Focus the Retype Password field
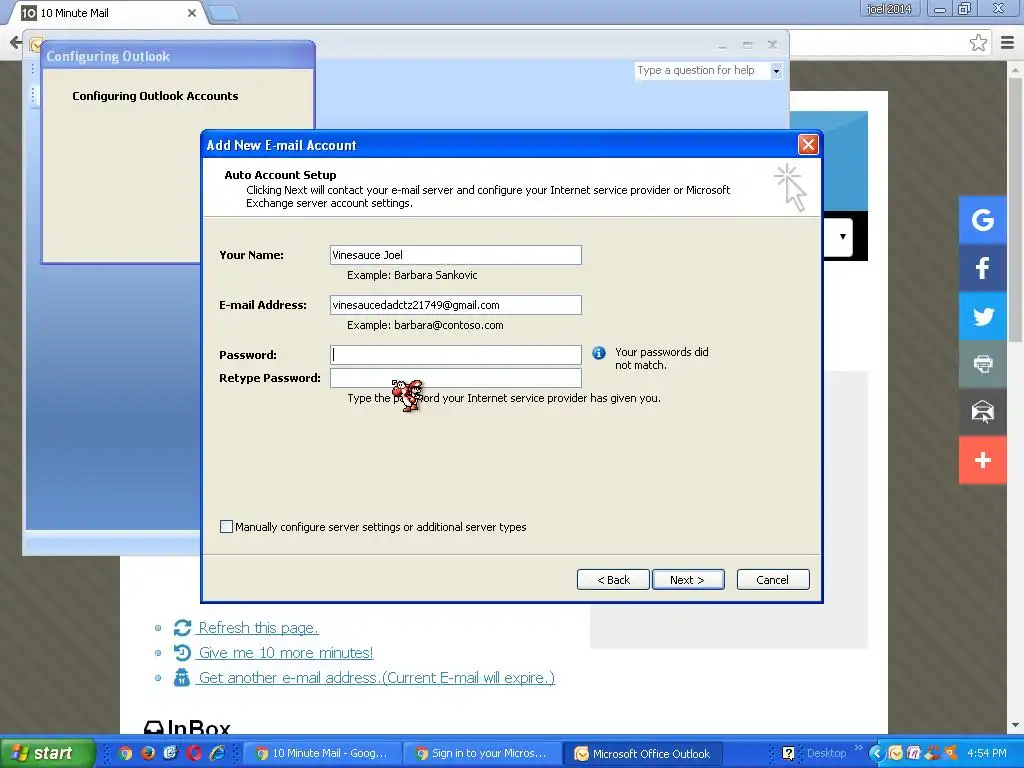This screenshot has height=768, width=1024. click(456, 377)
